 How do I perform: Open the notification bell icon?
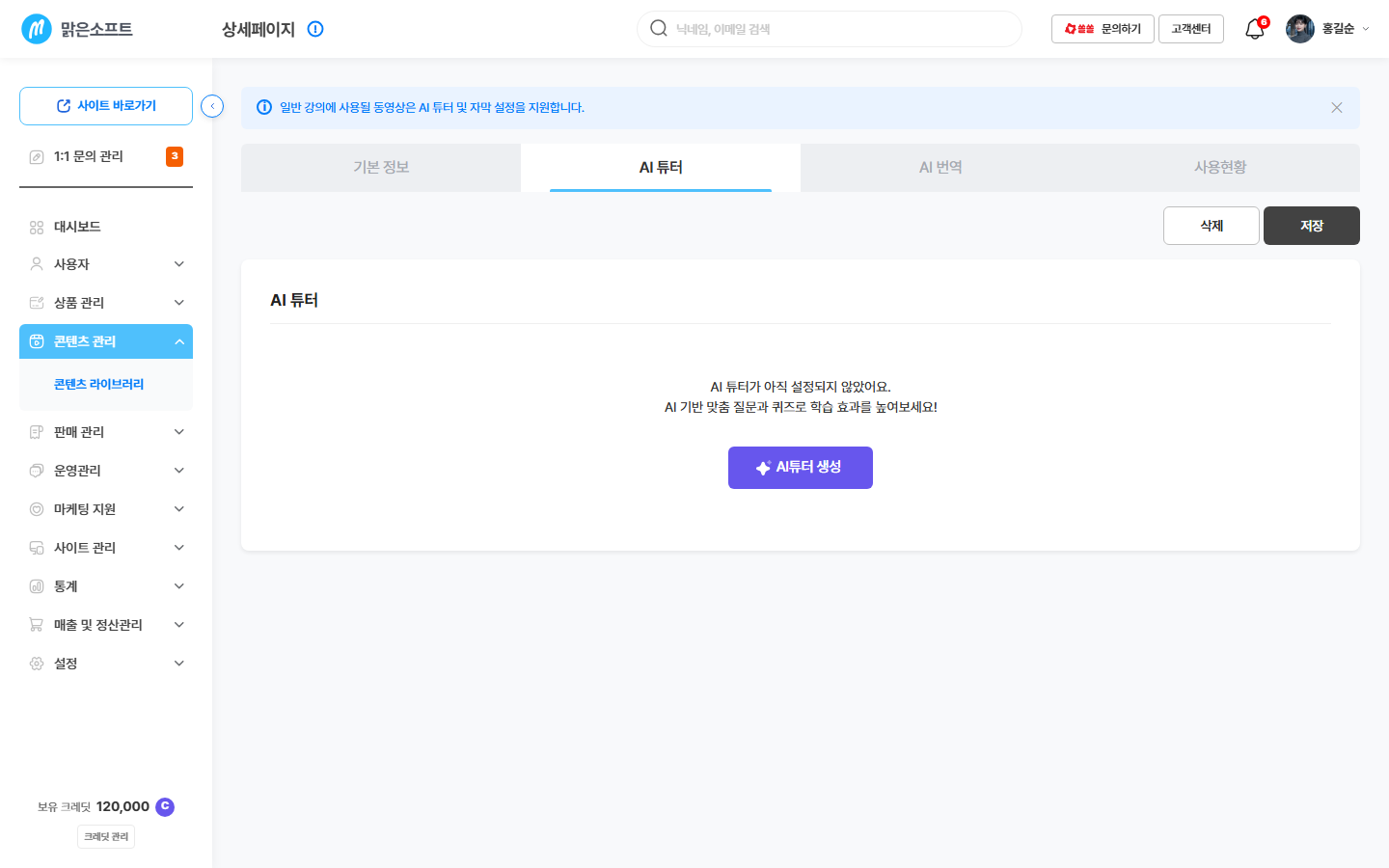pos(1254,29)
